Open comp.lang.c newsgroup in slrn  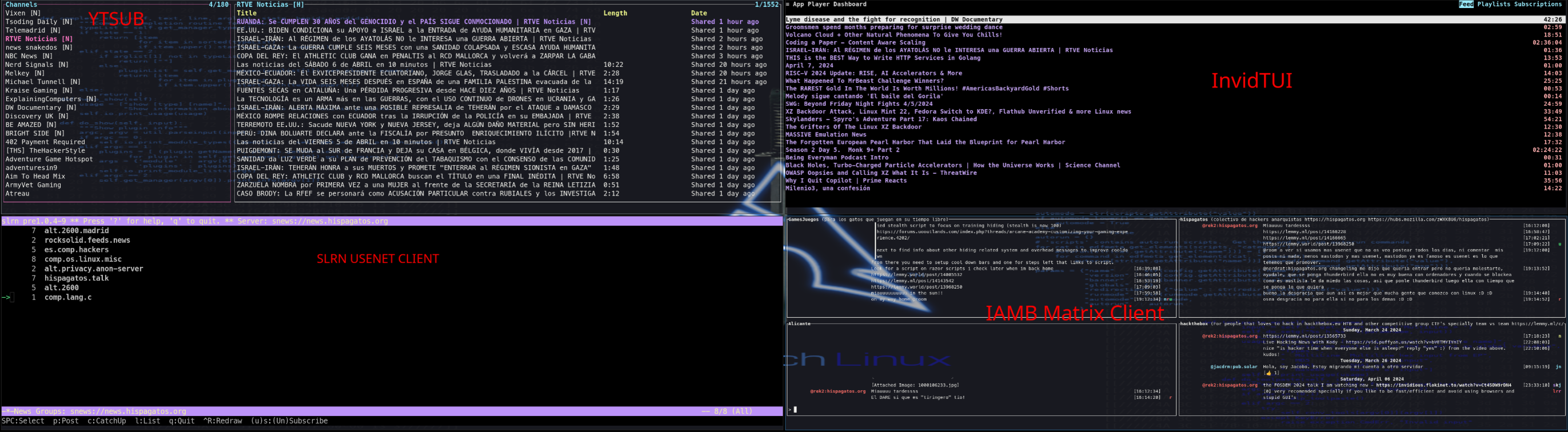(x=68, y=297)
